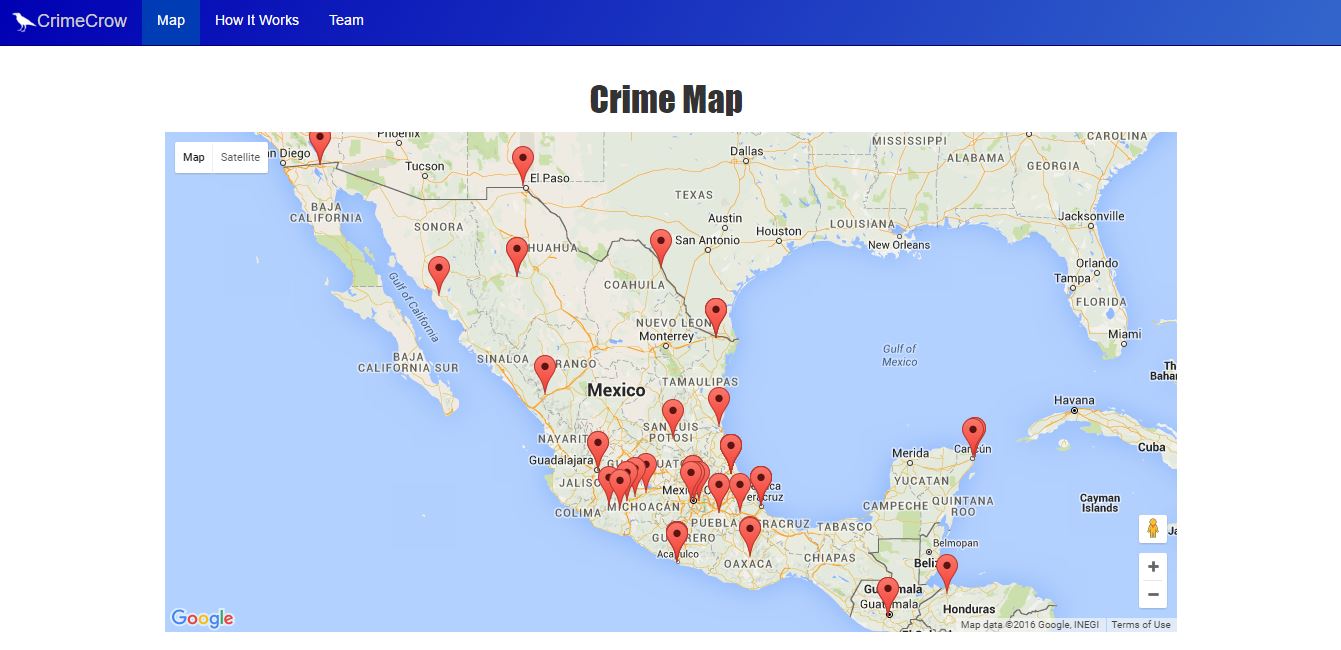Screen dimensions: 1341x650
Task: Zoom in with the plus button
Action: [x=1153, y=567]
